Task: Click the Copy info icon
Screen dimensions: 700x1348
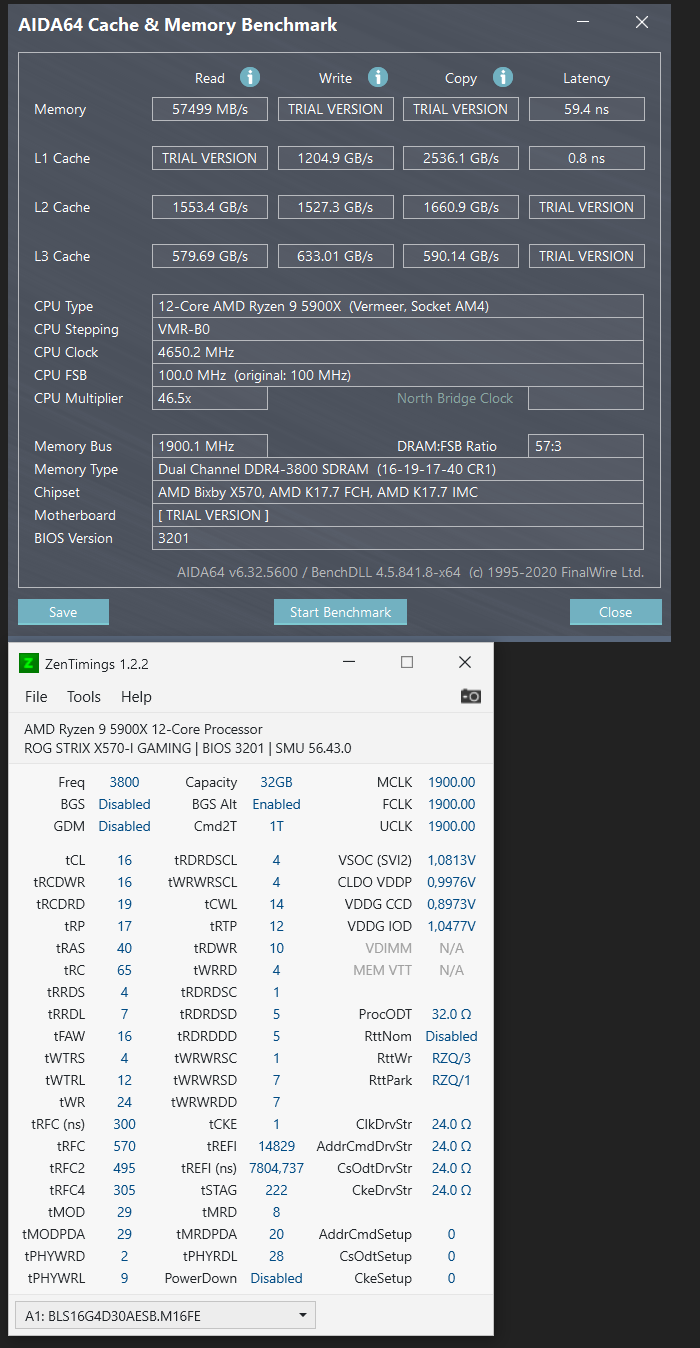Action: pos(503,77)
